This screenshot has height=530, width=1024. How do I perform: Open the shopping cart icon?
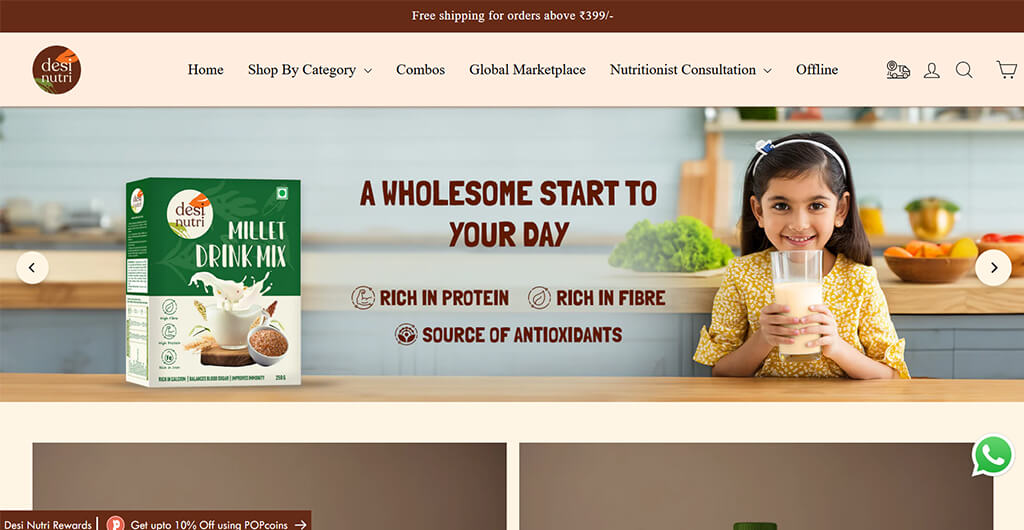click(1006, 69)
